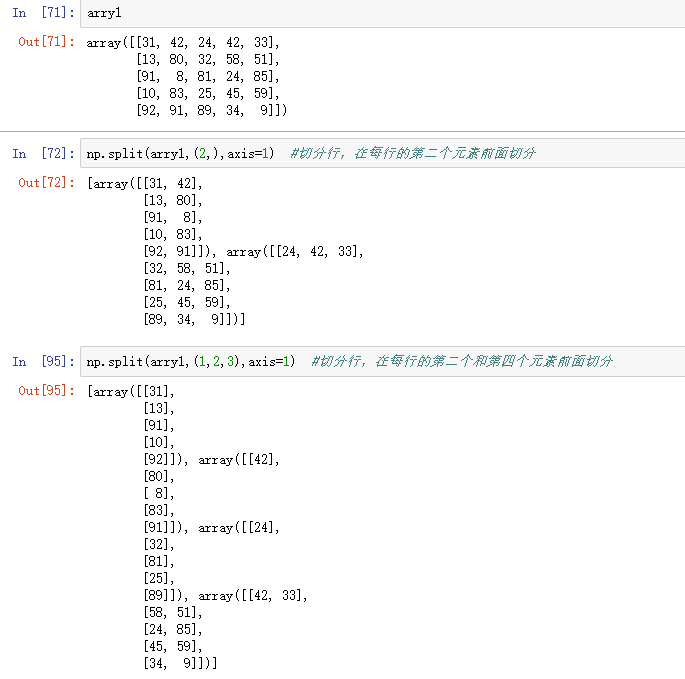This screenshot has height=679, width=685.
Task: Click output row '[81],'
Action: tap(159, 561)
